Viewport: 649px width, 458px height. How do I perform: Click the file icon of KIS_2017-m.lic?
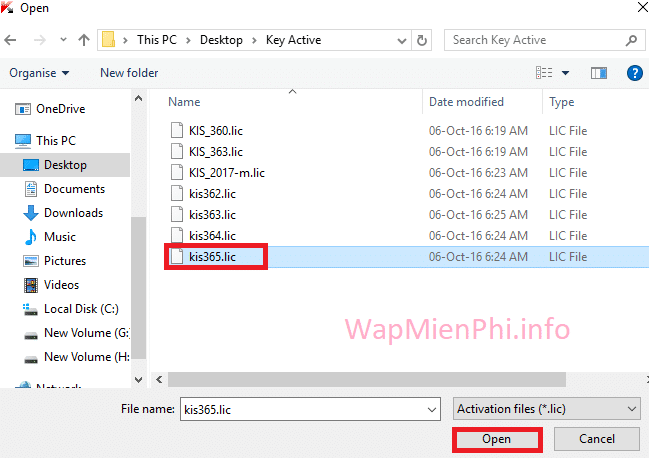[x=177, y=173]
